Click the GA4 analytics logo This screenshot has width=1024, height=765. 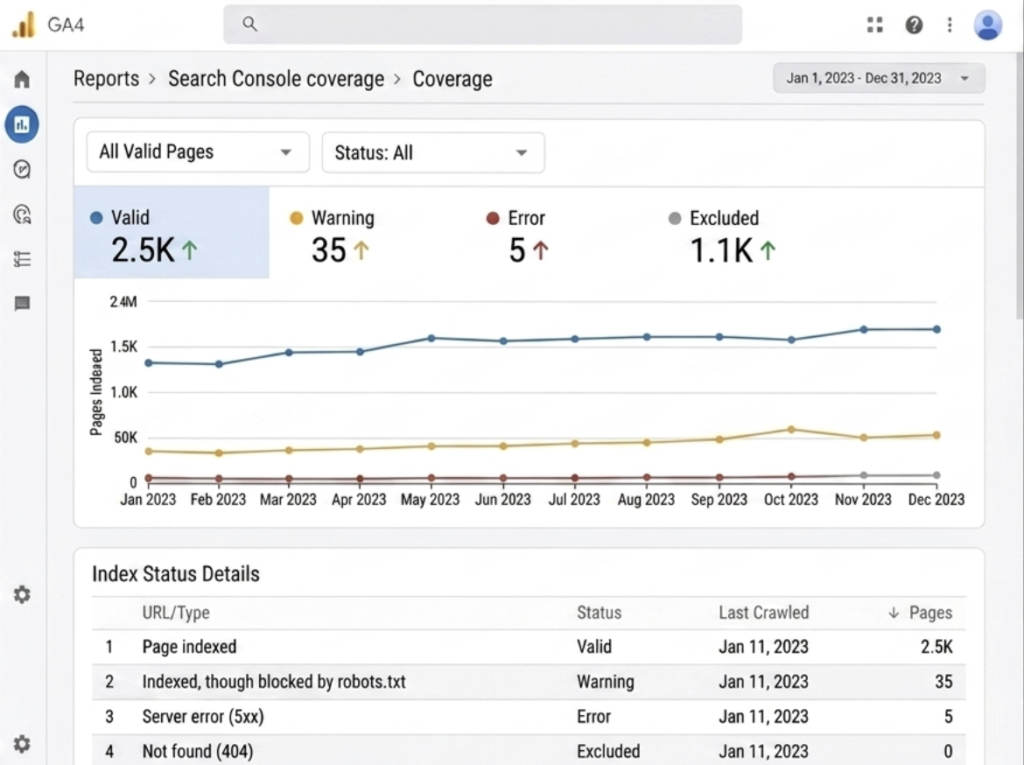[x=24, y=25]
